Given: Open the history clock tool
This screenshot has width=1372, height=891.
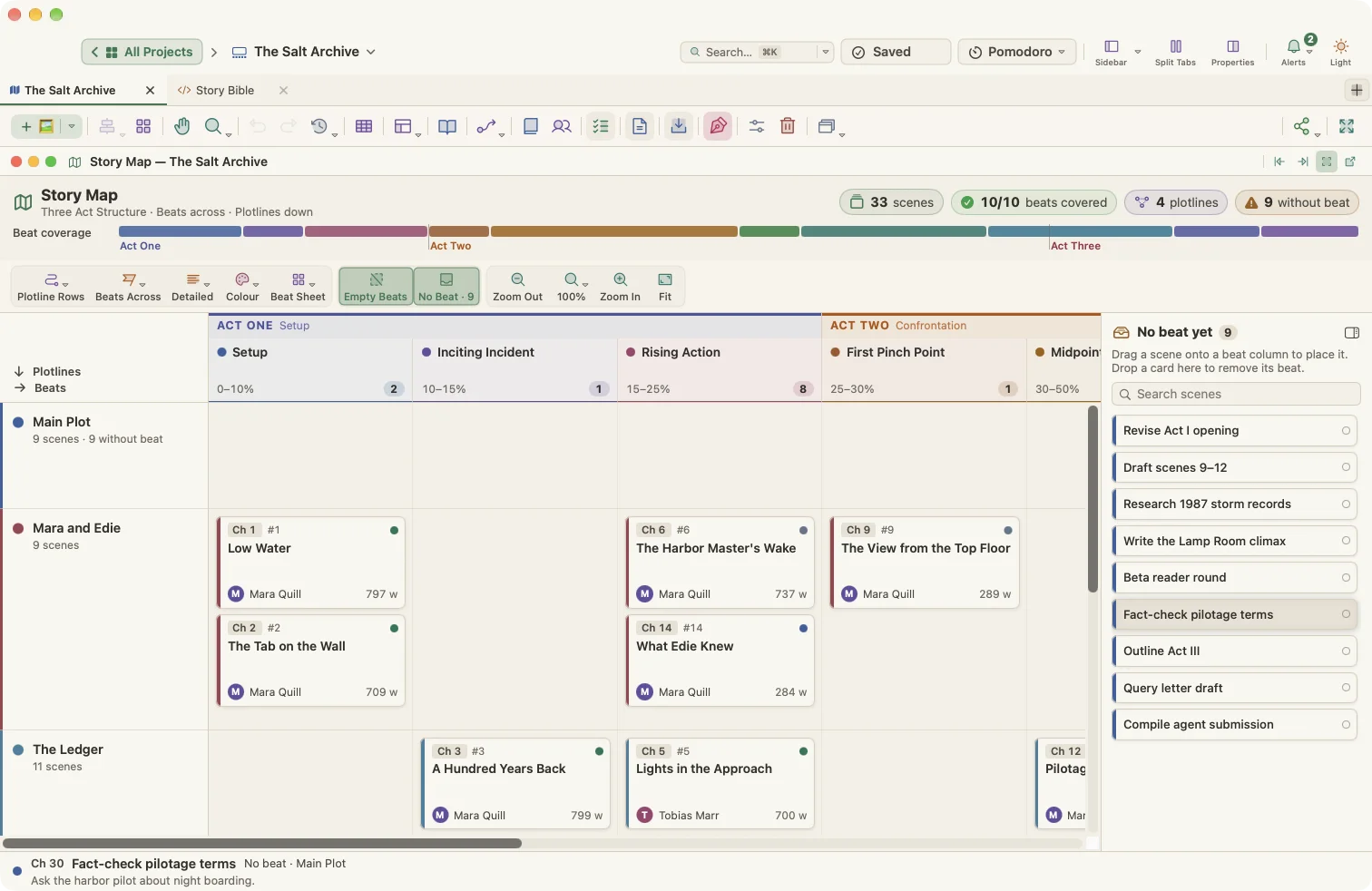Looking at the screenshot, I should point(318,126).
